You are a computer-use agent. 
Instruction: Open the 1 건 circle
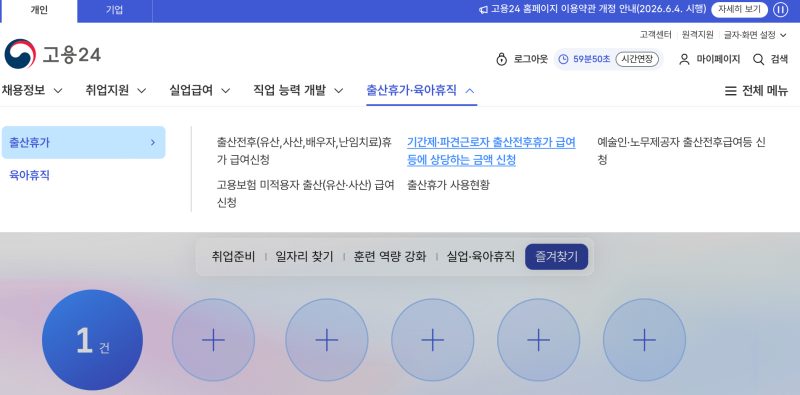point(92,340)
